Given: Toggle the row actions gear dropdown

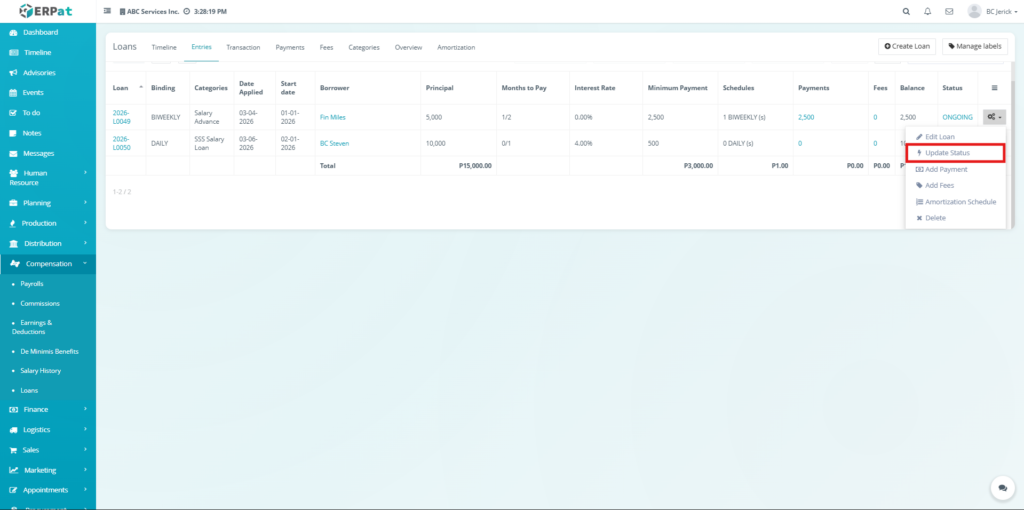Looking at the screenshot, I should (x=993, y=117).
